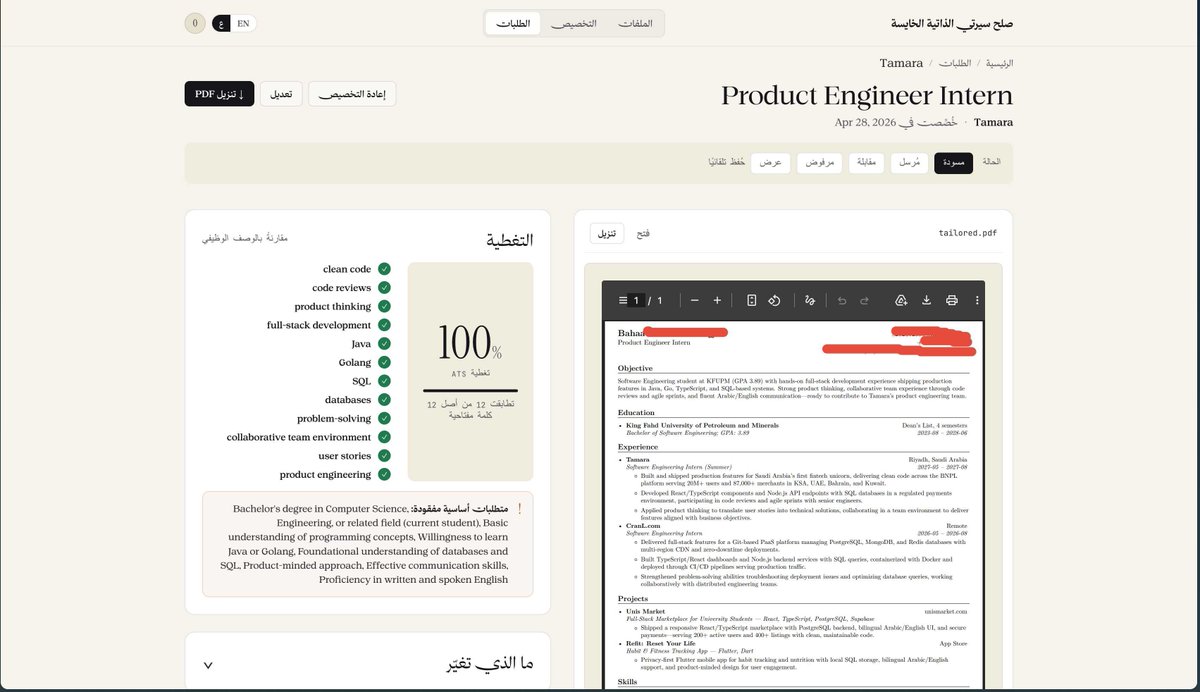1200x692 pixels.
Task: Select the draw annotation tool in PDF viewer
Action: click(810, 300)
